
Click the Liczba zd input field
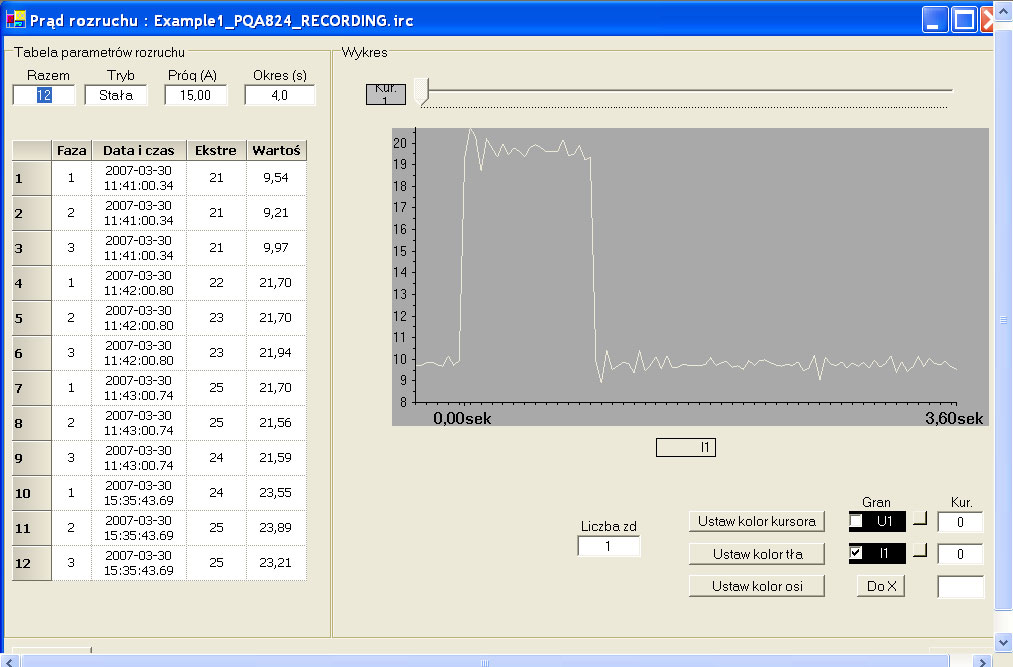pos(608,546)
